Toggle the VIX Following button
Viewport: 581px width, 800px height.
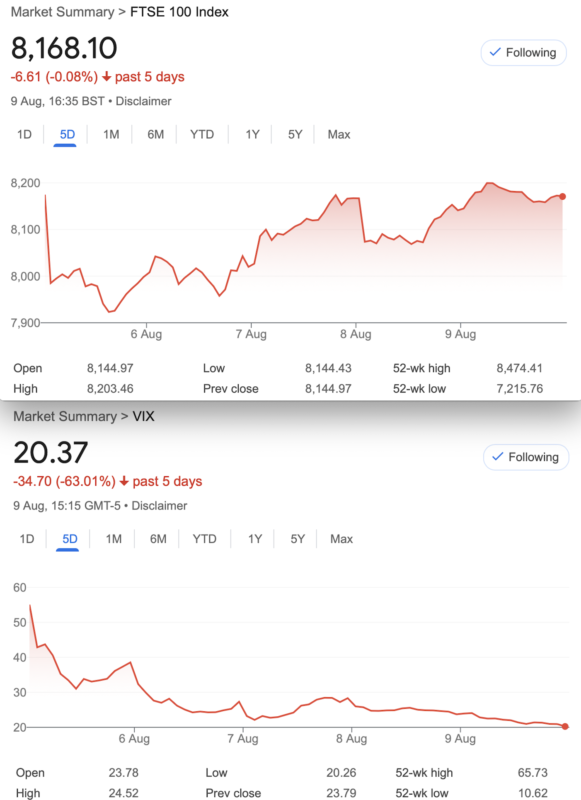coord(526,457)
